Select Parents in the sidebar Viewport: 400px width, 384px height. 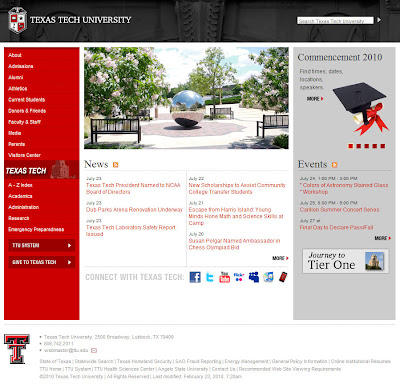pos(17,144)
